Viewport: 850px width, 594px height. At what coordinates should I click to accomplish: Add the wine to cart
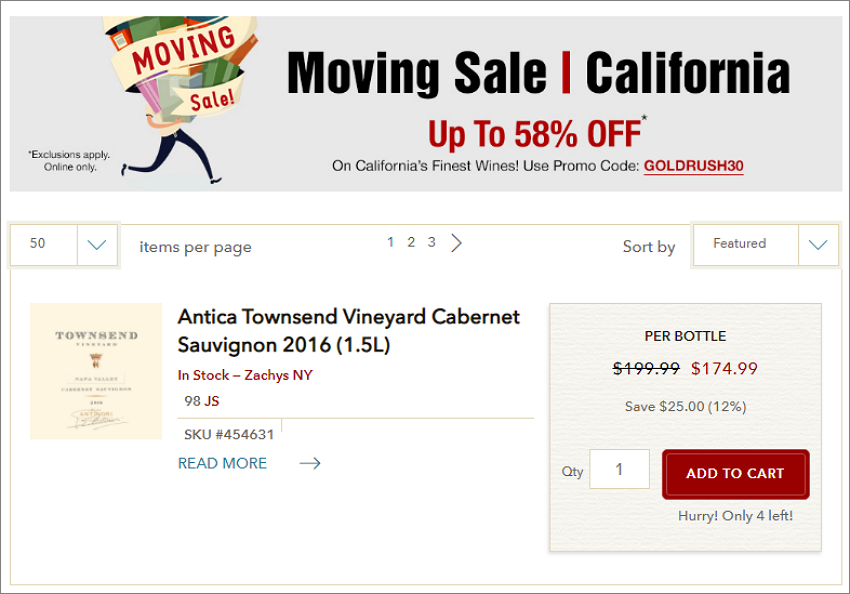click(x=736, y=474)
